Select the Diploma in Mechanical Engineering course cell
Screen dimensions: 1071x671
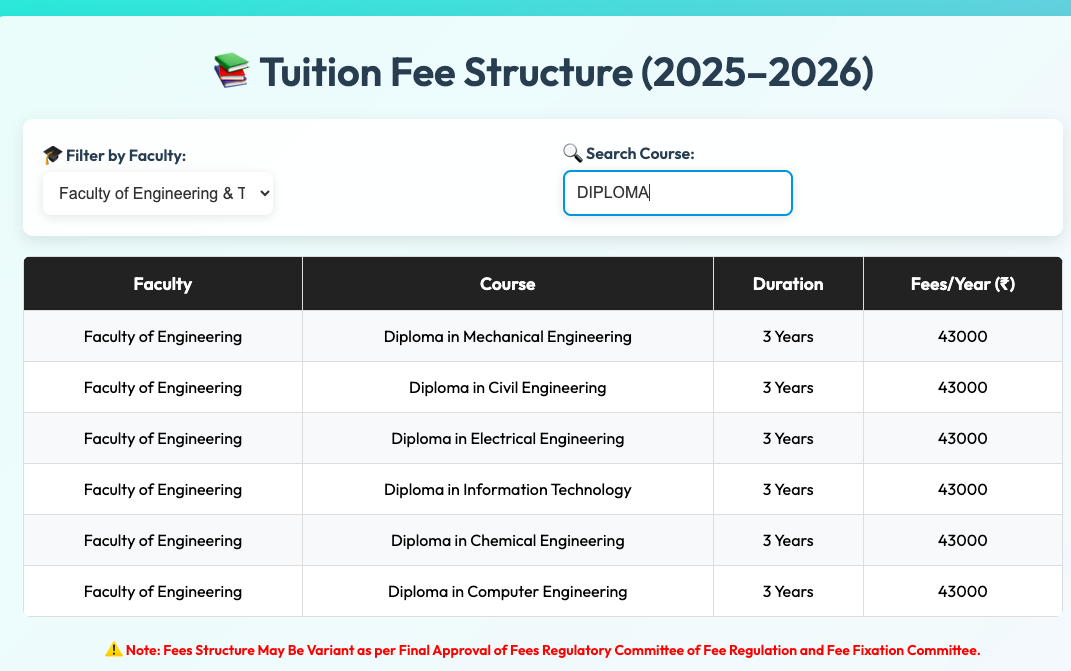coord(507,336)
